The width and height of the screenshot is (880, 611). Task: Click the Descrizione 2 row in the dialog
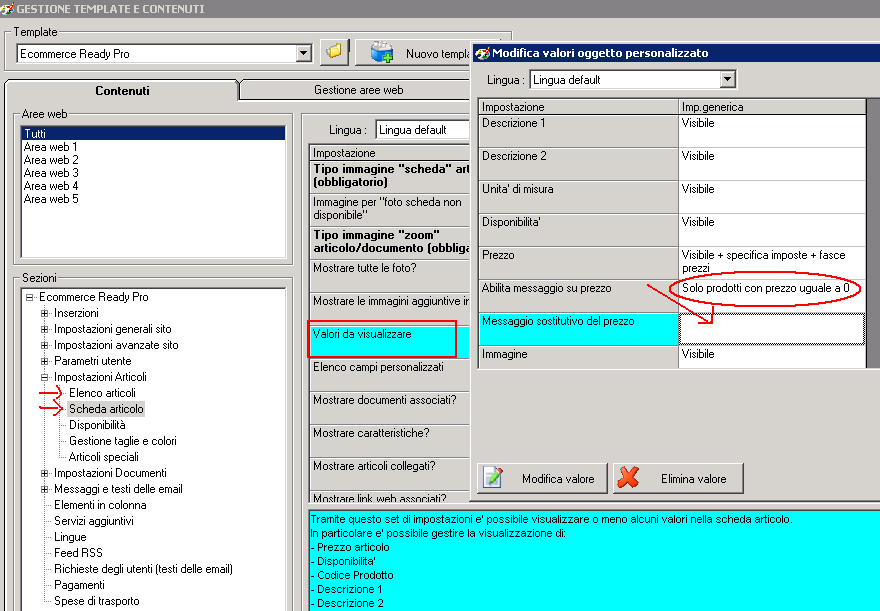672,164
